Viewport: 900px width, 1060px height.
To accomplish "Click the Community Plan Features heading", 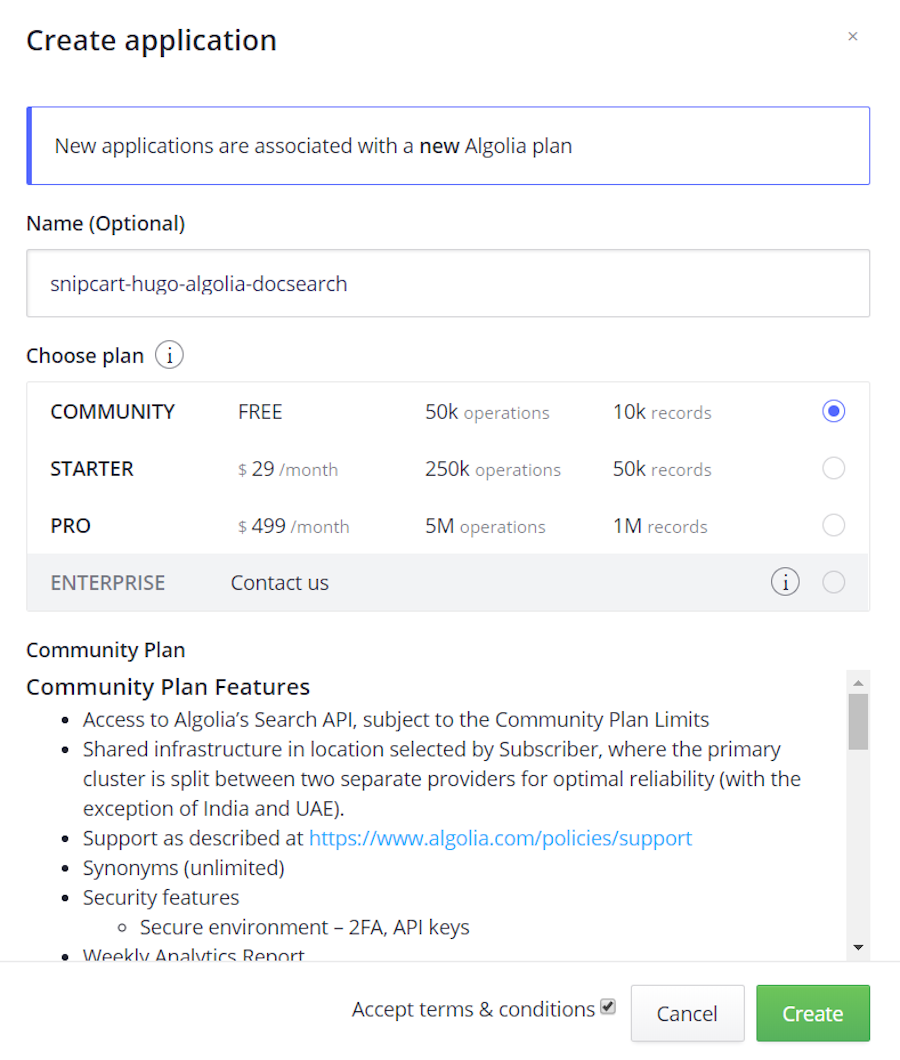I will [x=168, y=686].
